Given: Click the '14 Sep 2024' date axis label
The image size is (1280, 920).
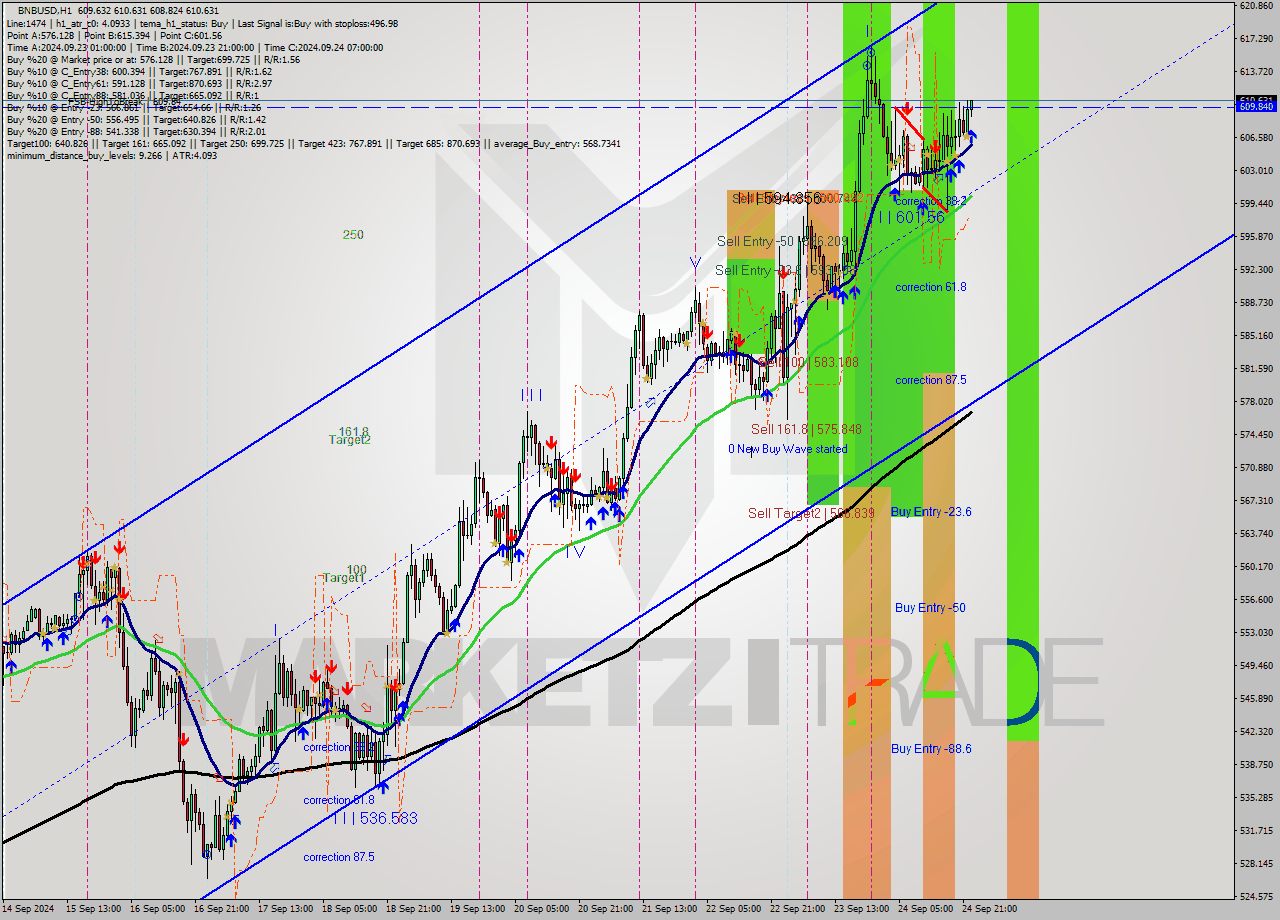Looking at the screenshot, I should coord(29,909).
